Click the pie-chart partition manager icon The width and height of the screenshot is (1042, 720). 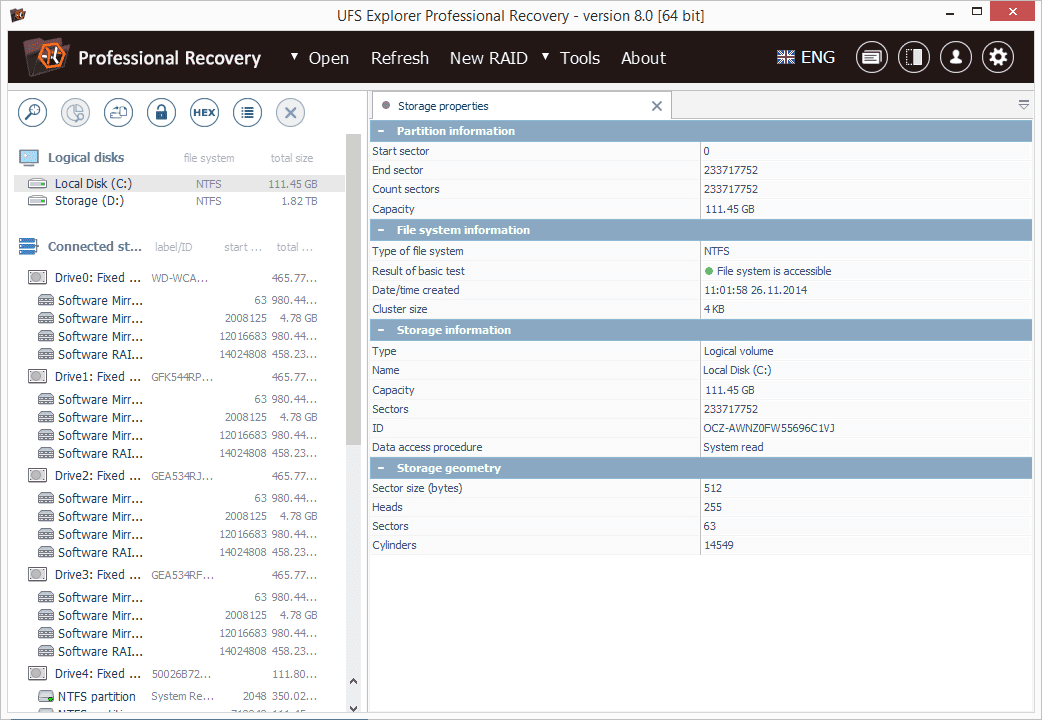pyautogui.click(x=75, y=112)
